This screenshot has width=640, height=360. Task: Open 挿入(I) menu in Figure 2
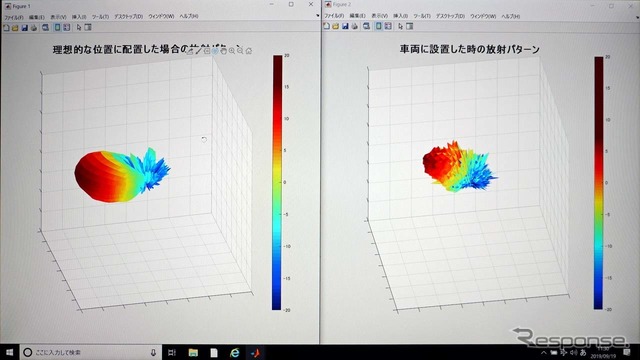pyautogui.click(x=400, y=16)
